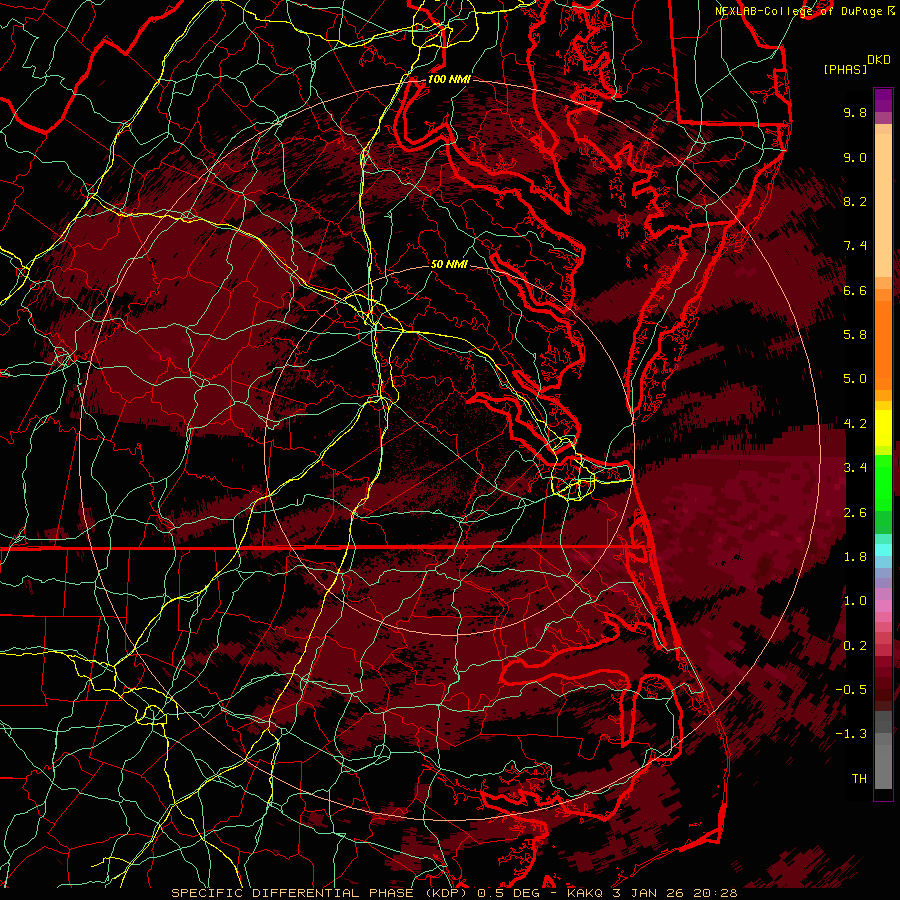Select the 7.4 value on the color scale

click(x=855, y=246)
